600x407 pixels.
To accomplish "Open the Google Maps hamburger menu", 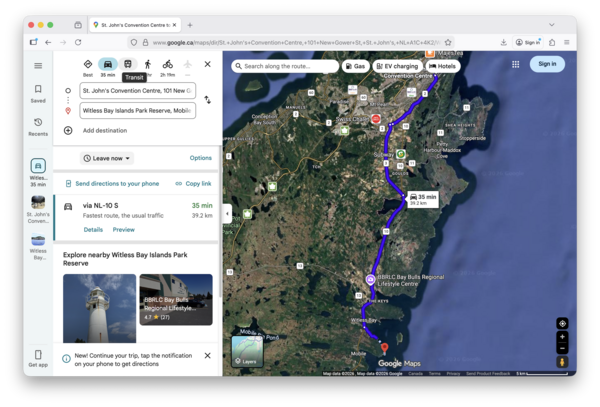I will (x=38, y=66).
